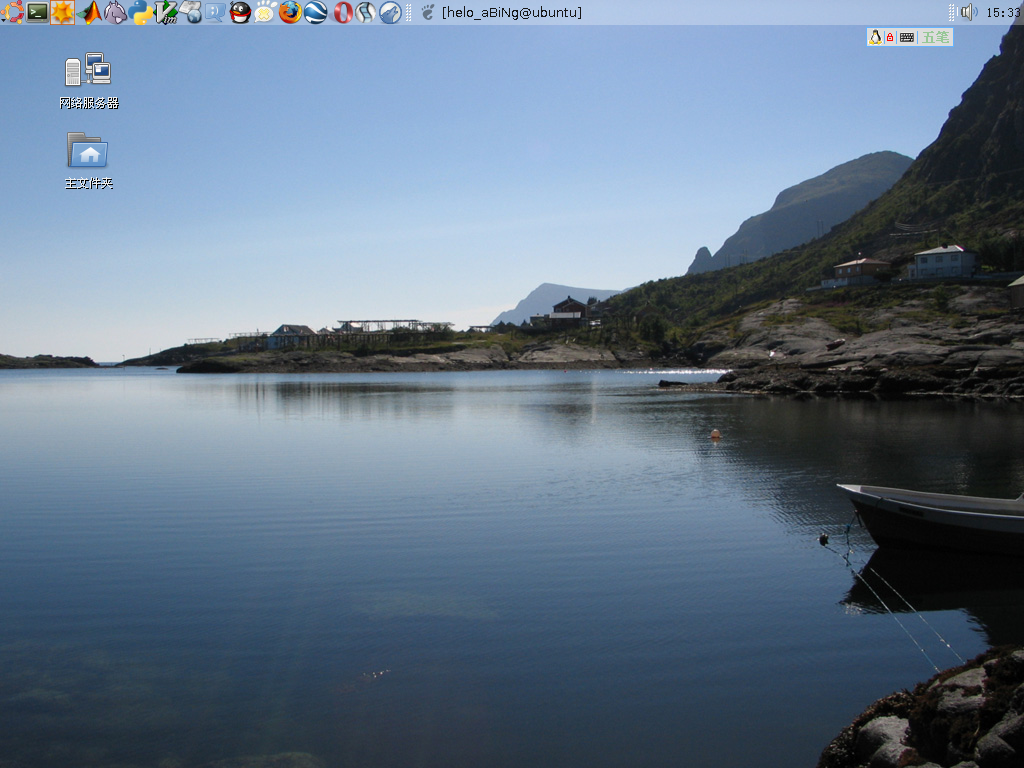The width and height of the screenshot is (1024, 768).
Task: Switch the 五笔 input method
Action: (x=935, y=37)
